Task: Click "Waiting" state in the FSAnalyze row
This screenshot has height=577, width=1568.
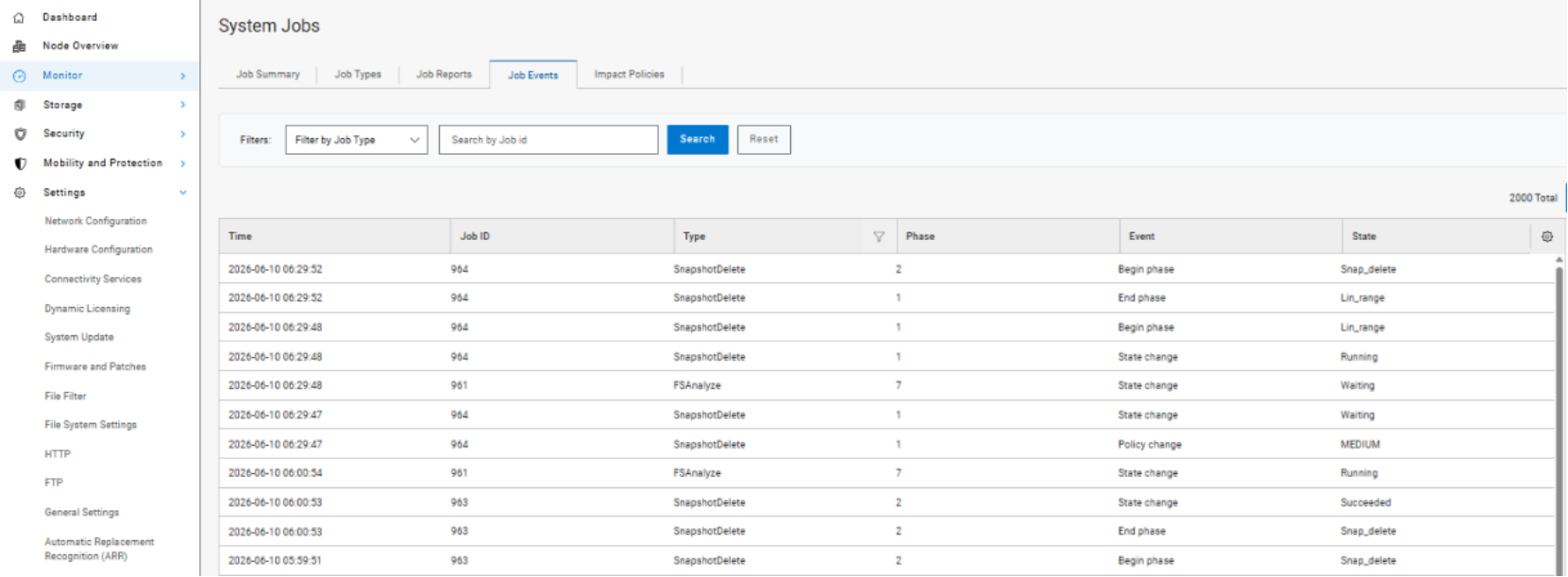Action: point(1357,385)
